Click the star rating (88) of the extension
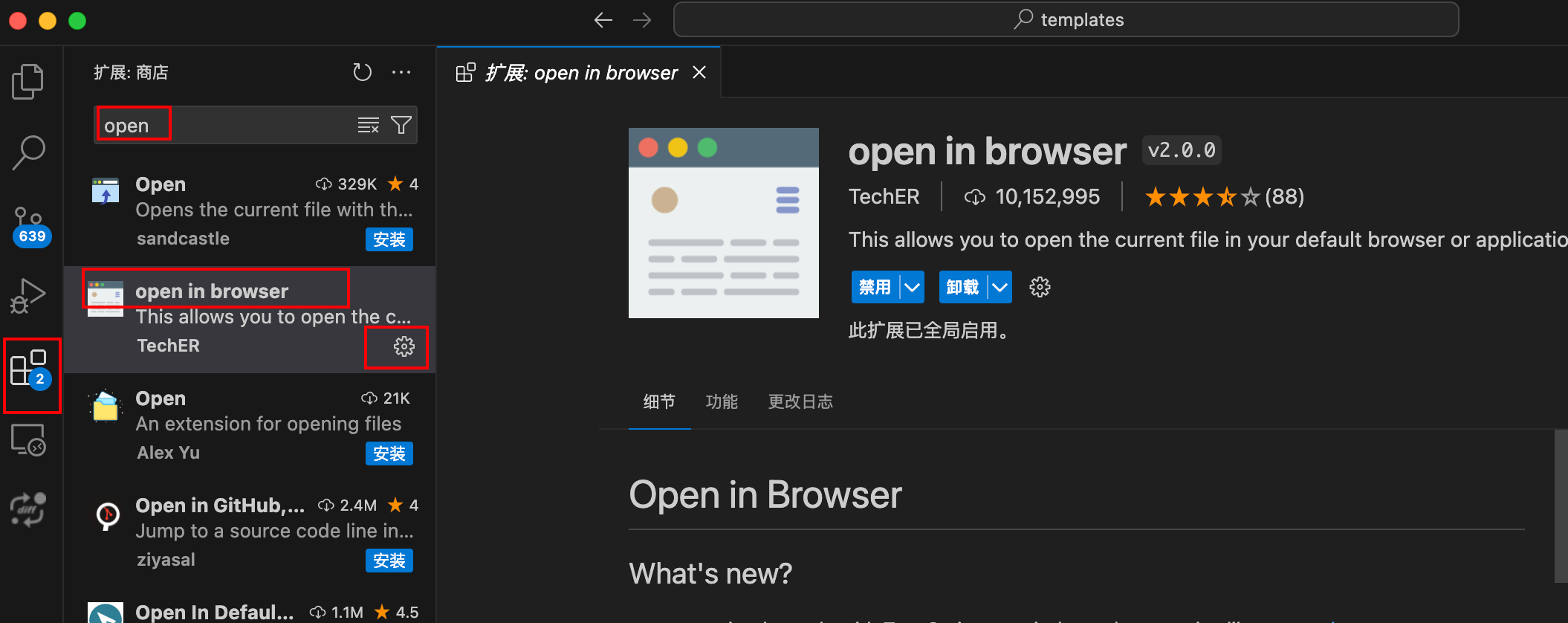The width and height of the screenshot is (1568, 623). (1224, 197)
